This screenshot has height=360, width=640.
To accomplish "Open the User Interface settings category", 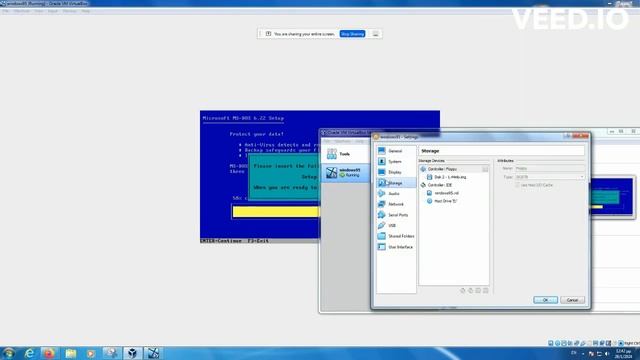I will 395,247.
